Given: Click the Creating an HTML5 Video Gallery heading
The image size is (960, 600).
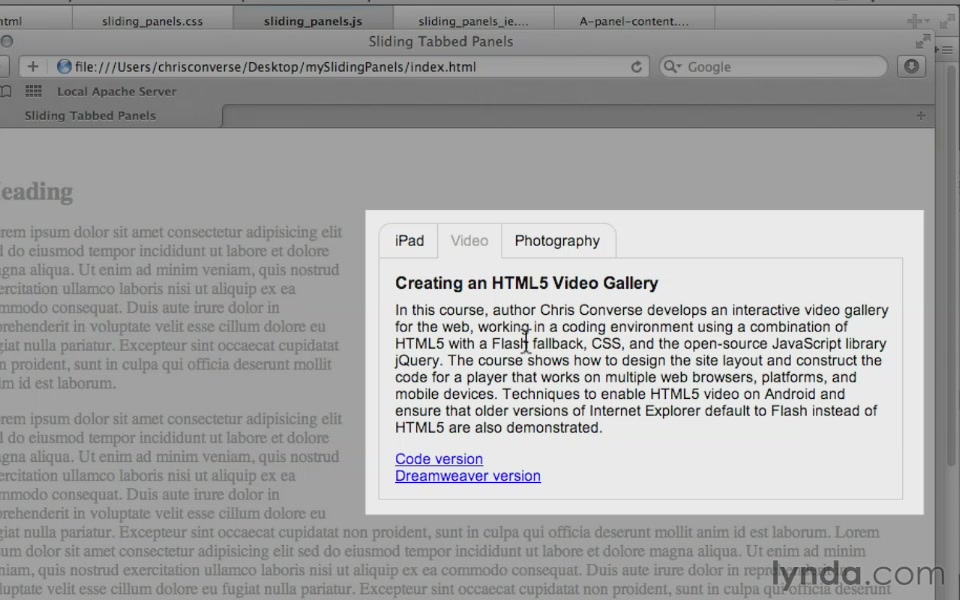Looking at the screenshot, I should click(527, 283).
